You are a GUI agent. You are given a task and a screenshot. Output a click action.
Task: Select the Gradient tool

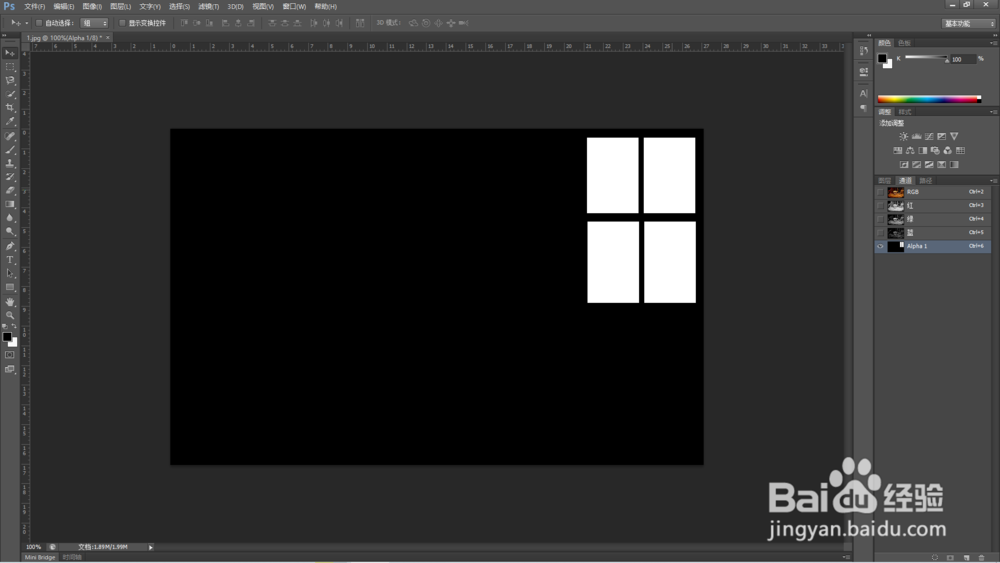[10, 204]
